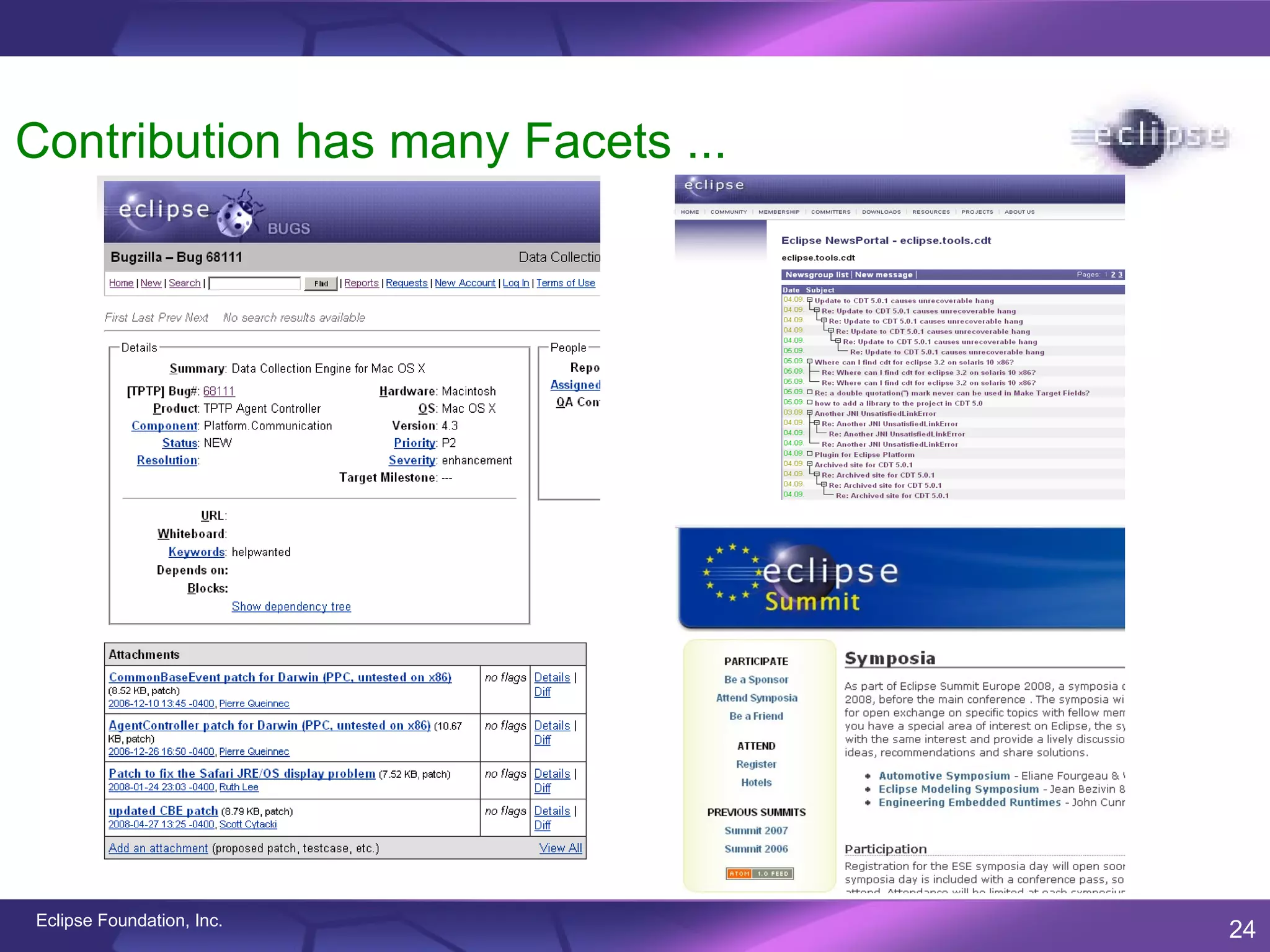Click Bugzilla New link
1270x952 pixels.
click(x=151, y=283)
